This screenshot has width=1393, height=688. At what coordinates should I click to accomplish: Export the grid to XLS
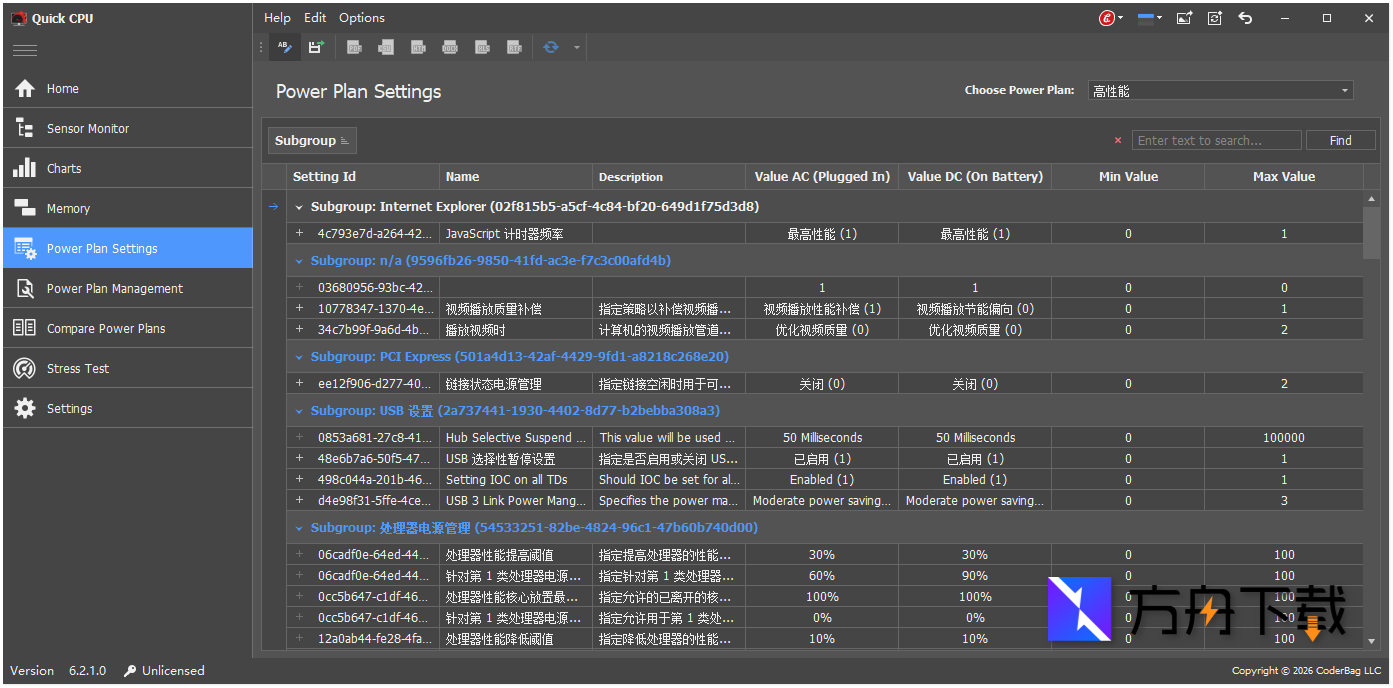click(482, 47)
